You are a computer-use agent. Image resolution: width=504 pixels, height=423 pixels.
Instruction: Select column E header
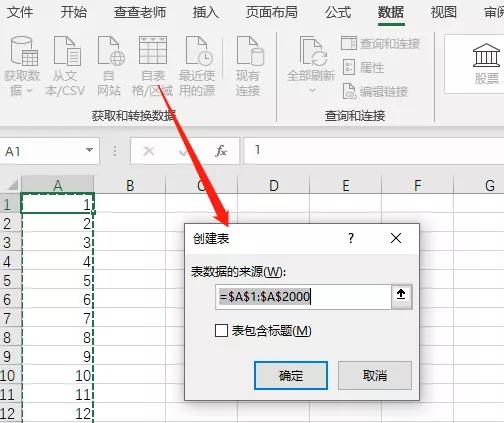pyautogui.click(x=346, y=185)
